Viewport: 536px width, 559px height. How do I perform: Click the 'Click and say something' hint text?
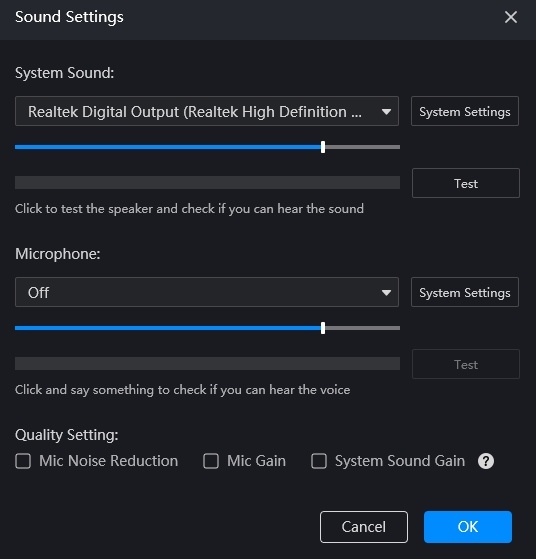pos(183,390)
